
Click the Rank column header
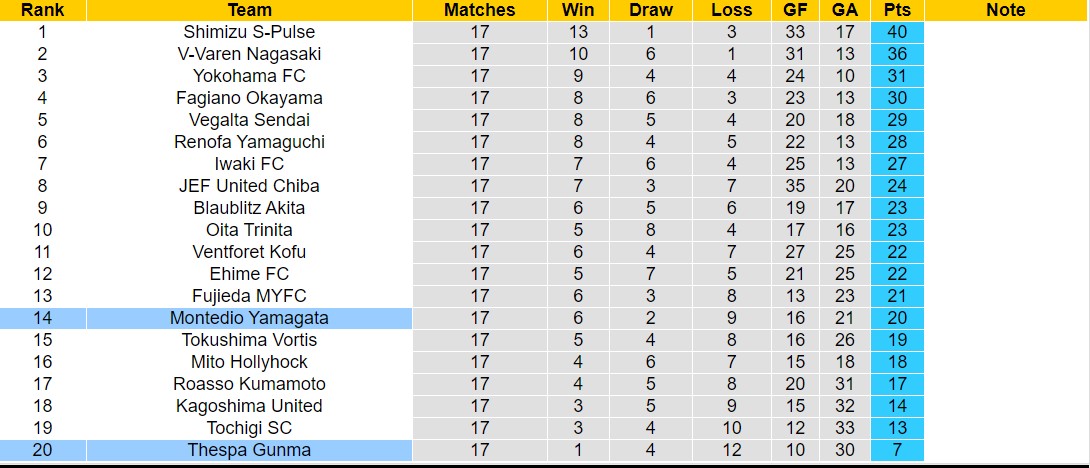point(42,10)
